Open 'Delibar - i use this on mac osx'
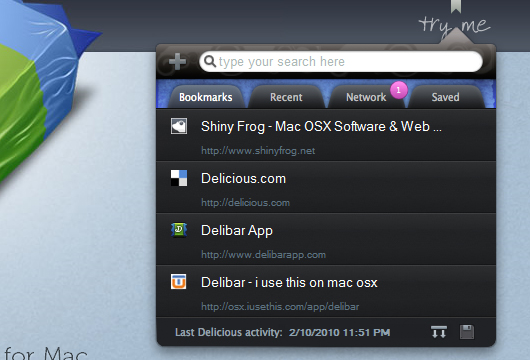This screenshot has height=360, width=530. click(x=289, y=282)
